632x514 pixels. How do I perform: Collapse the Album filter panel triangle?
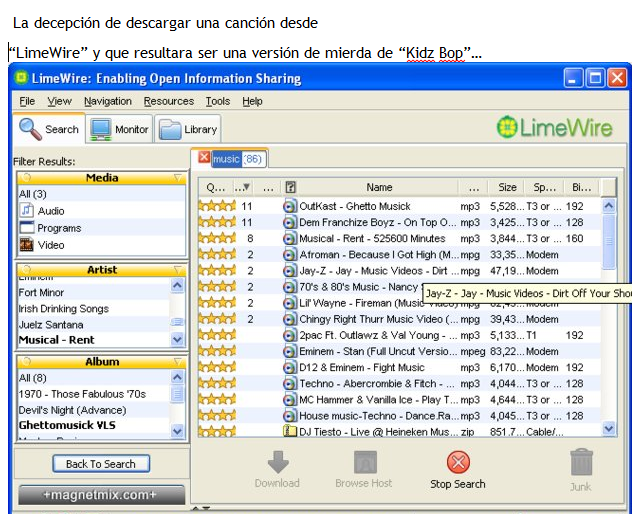[178, 361]
